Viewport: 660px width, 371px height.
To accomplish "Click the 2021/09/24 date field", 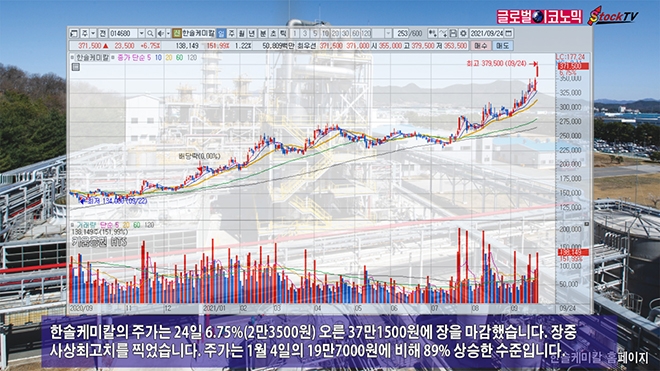I will tap(486, 33).
